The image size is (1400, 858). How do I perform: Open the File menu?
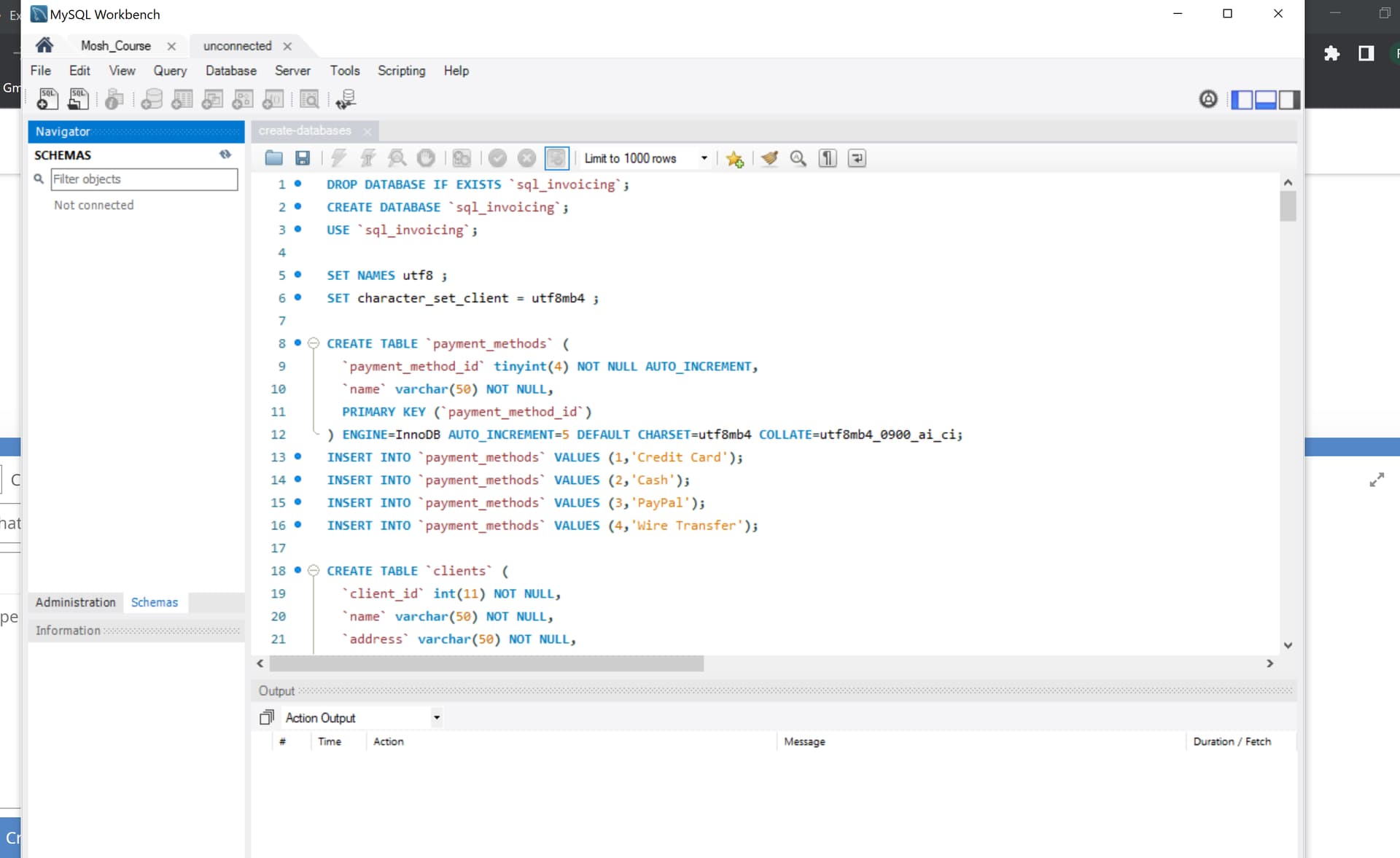pos(40,70)
